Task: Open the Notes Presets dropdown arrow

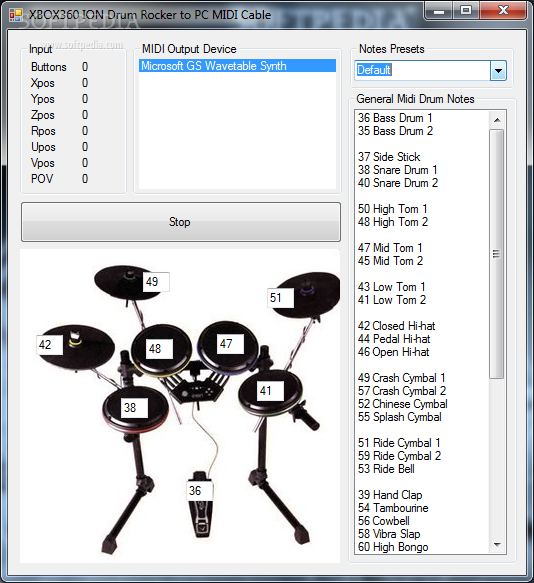Action: click(x=498, y=70)
